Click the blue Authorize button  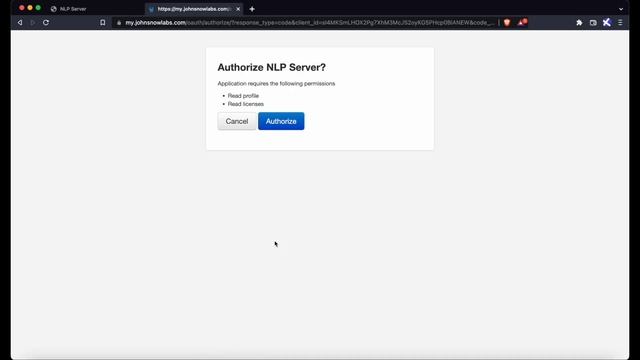[281, 121]
